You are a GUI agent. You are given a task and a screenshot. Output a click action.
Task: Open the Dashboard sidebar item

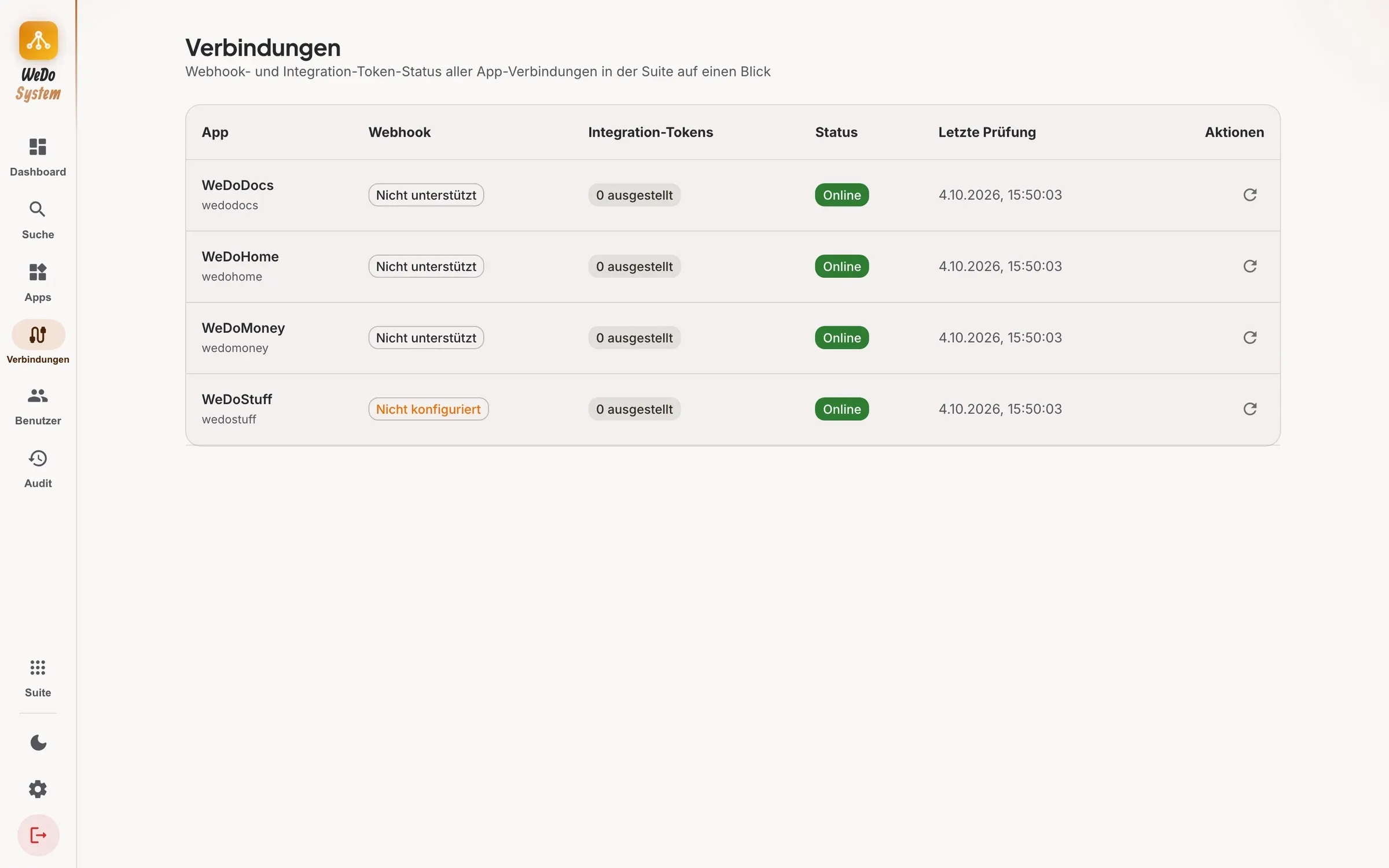coord(38,157)
